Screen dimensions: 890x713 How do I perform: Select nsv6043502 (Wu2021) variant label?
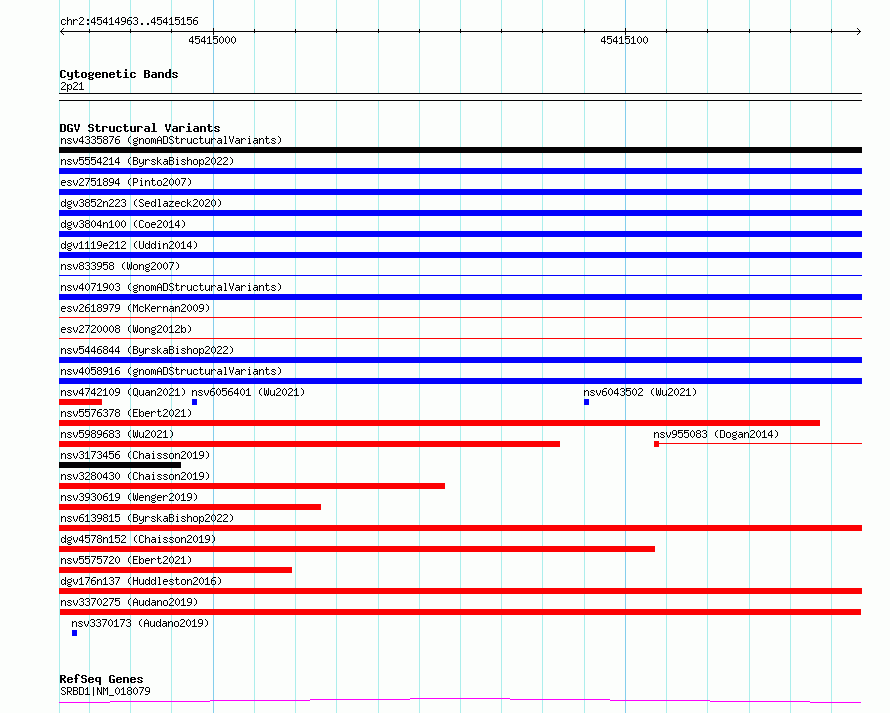[x=640, y=392]
